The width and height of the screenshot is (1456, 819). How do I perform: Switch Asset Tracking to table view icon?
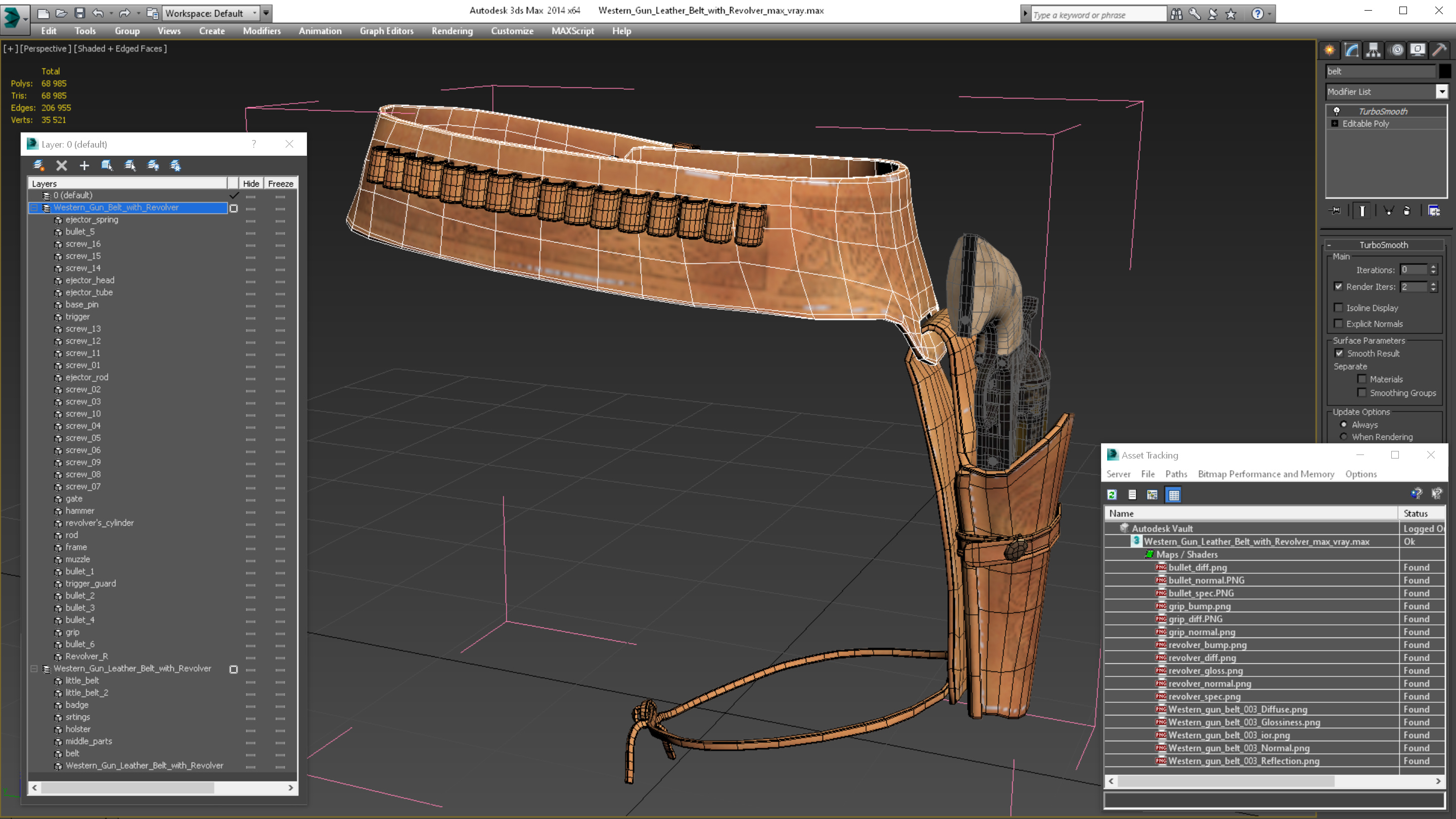click(1174, 495)
